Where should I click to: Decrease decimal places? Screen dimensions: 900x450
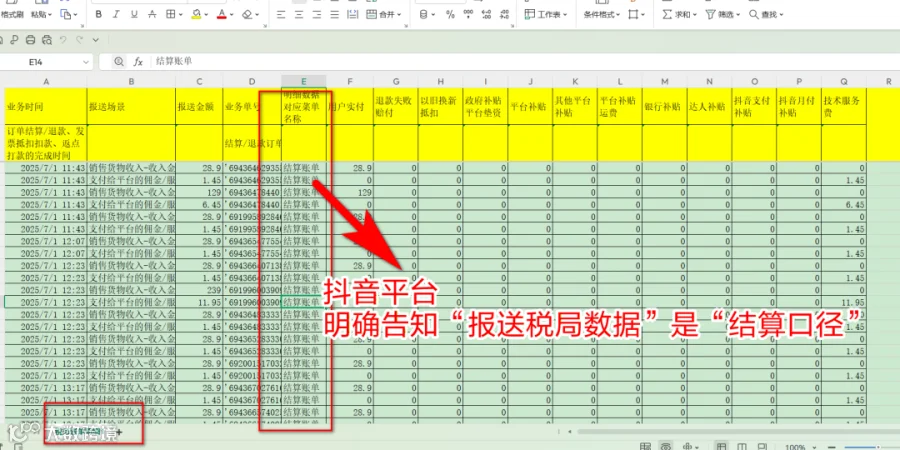[505, 14]
